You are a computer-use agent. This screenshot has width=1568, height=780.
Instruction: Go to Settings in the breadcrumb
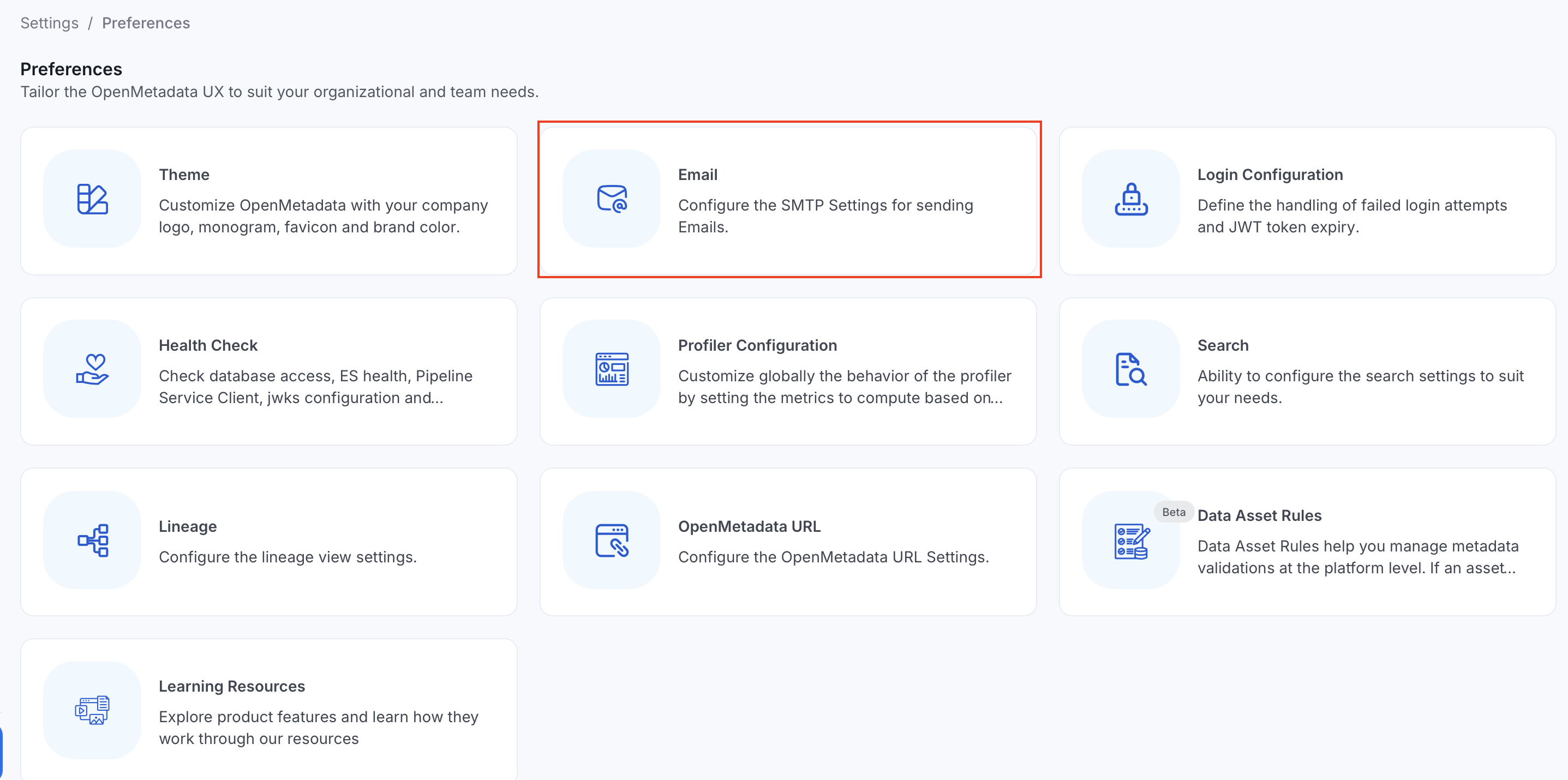(x=49, y=23)
